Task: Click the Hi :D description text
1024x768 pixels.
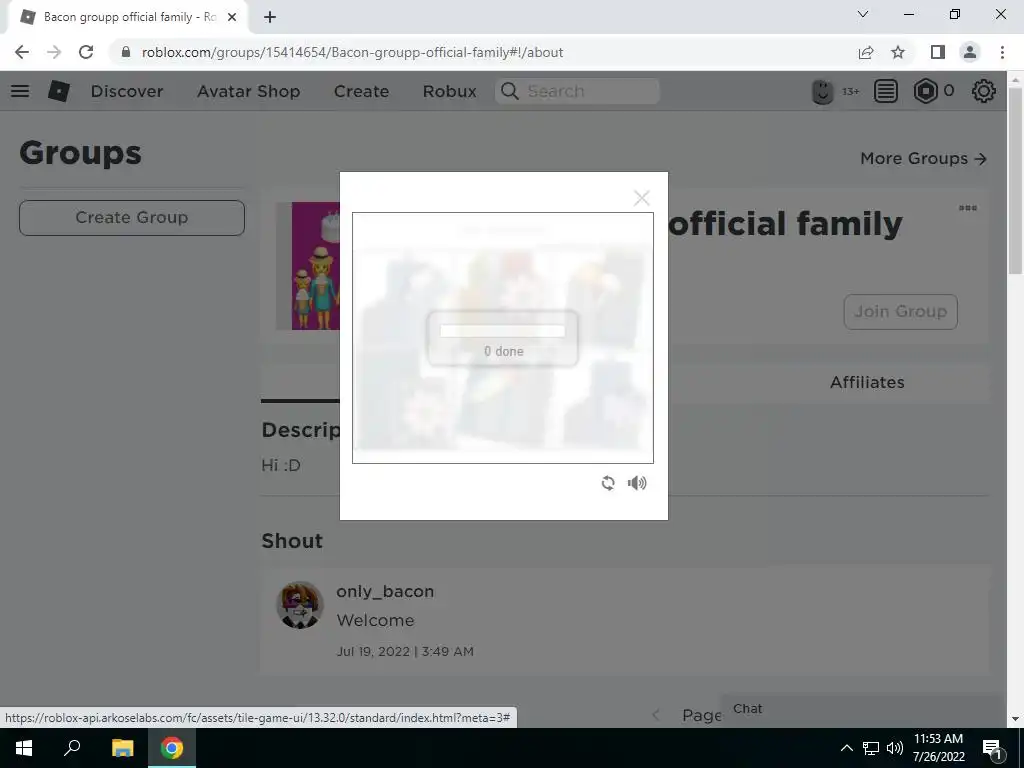Action: 281,465
